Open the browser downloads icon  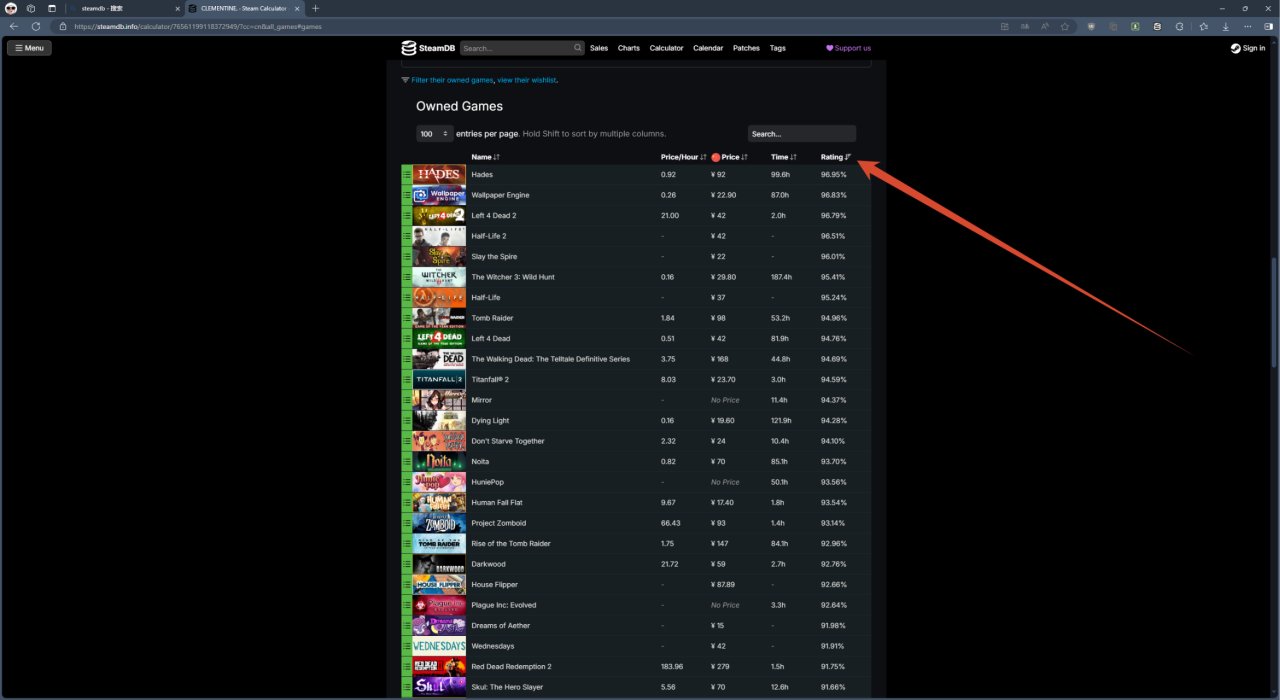click(x=1225, y=26)
